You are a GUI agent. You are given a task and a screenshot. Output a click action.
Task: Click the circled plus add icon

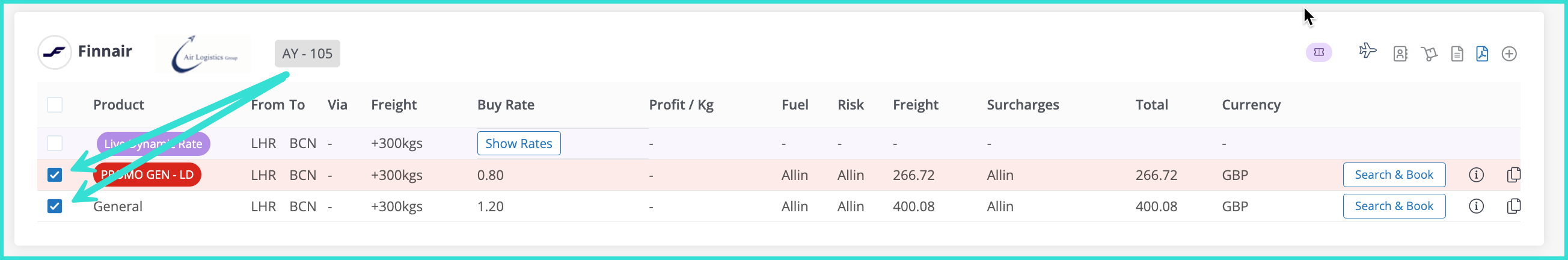tap(1509, 54)
